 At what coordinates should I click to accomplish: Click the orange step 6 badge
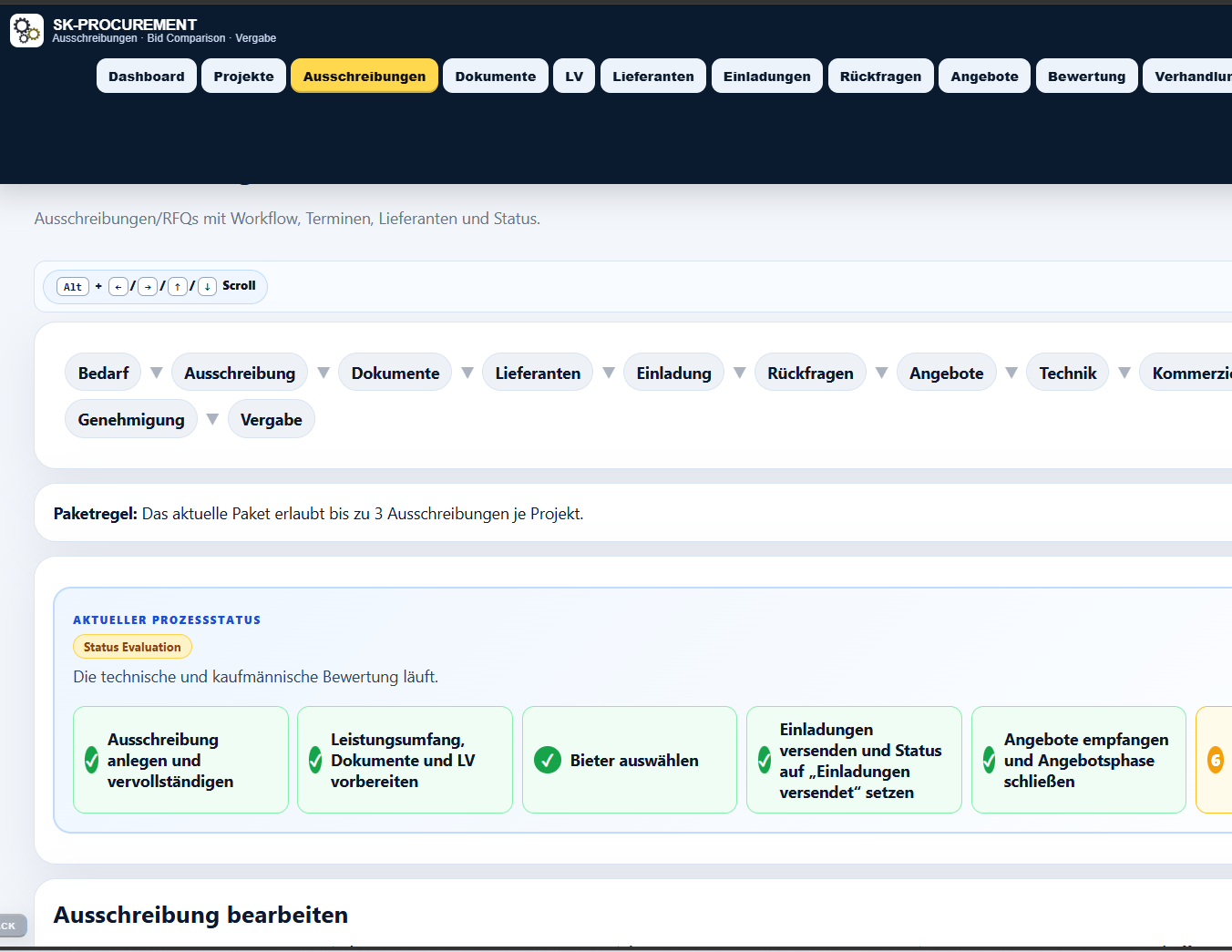point(1216,760)
